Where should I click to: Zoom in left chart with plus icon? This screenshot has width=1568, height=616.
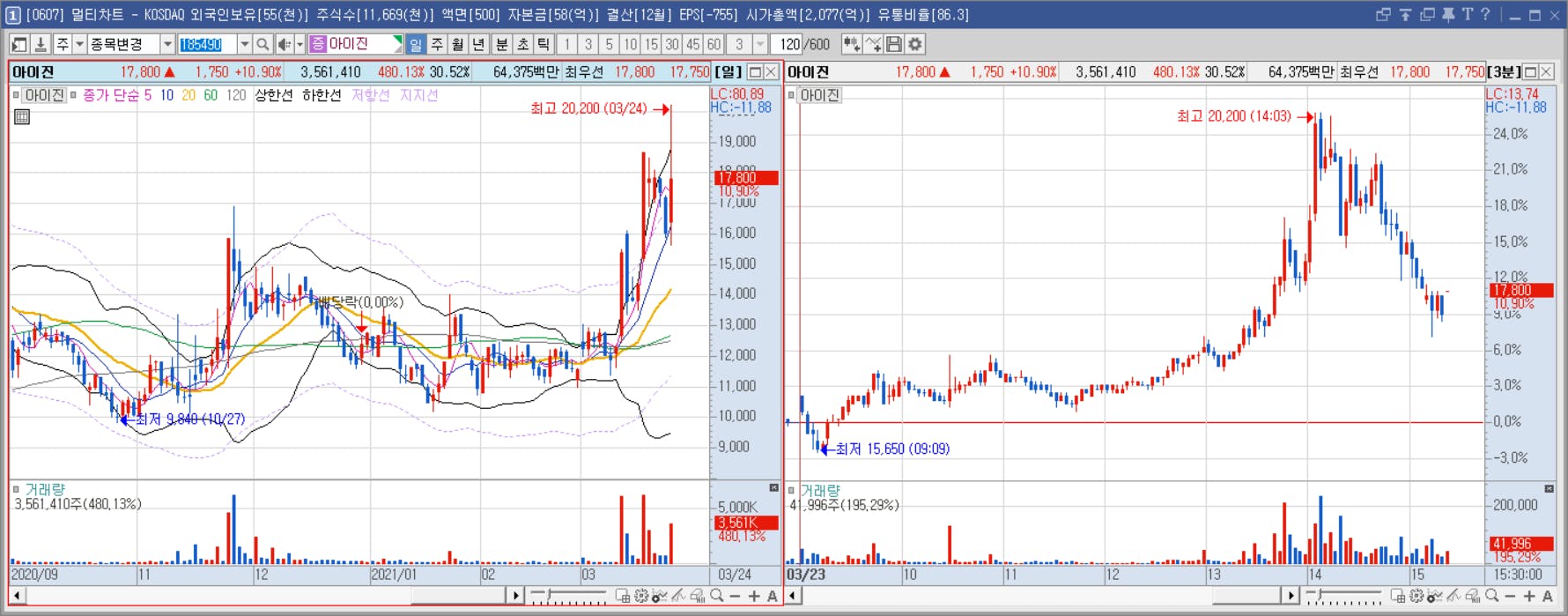(754, 597)
